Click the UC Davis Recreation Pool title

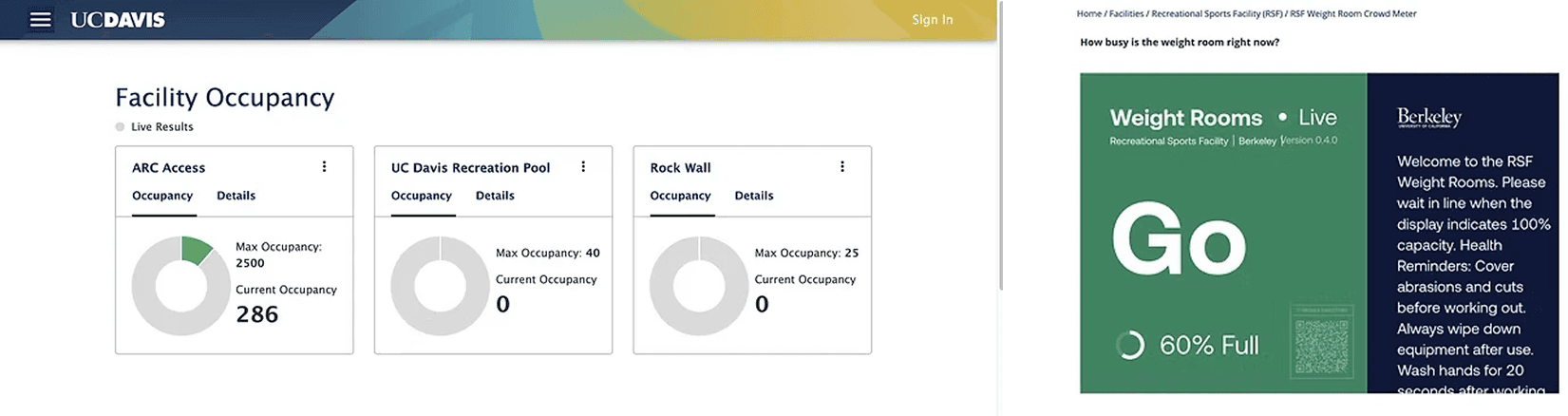click(470, 168)
